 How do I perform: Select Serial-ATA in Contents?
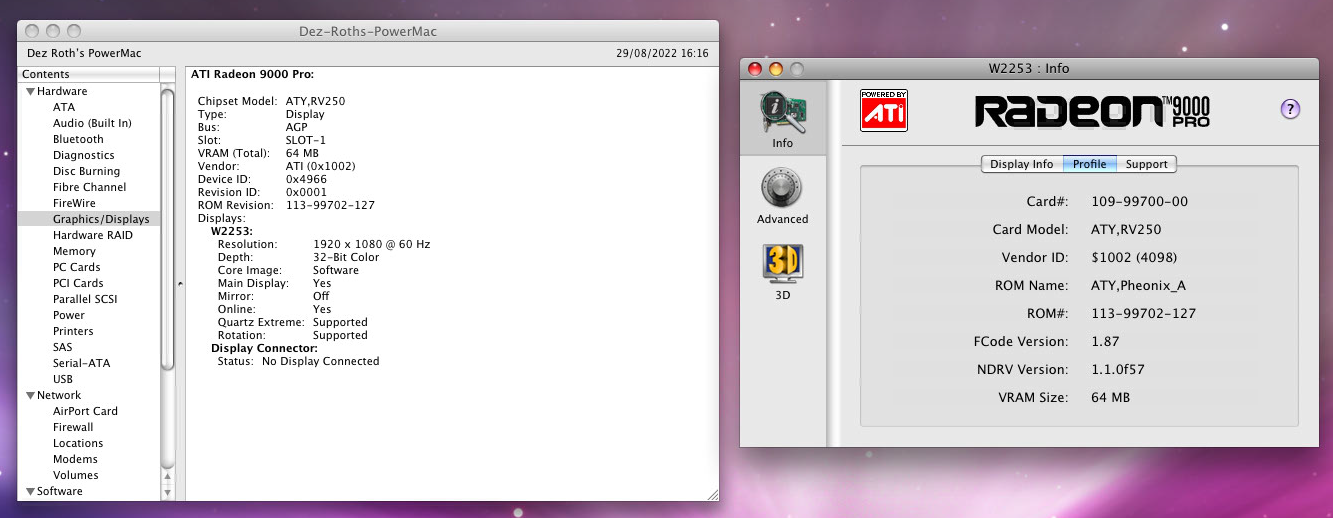click(81, 363)
